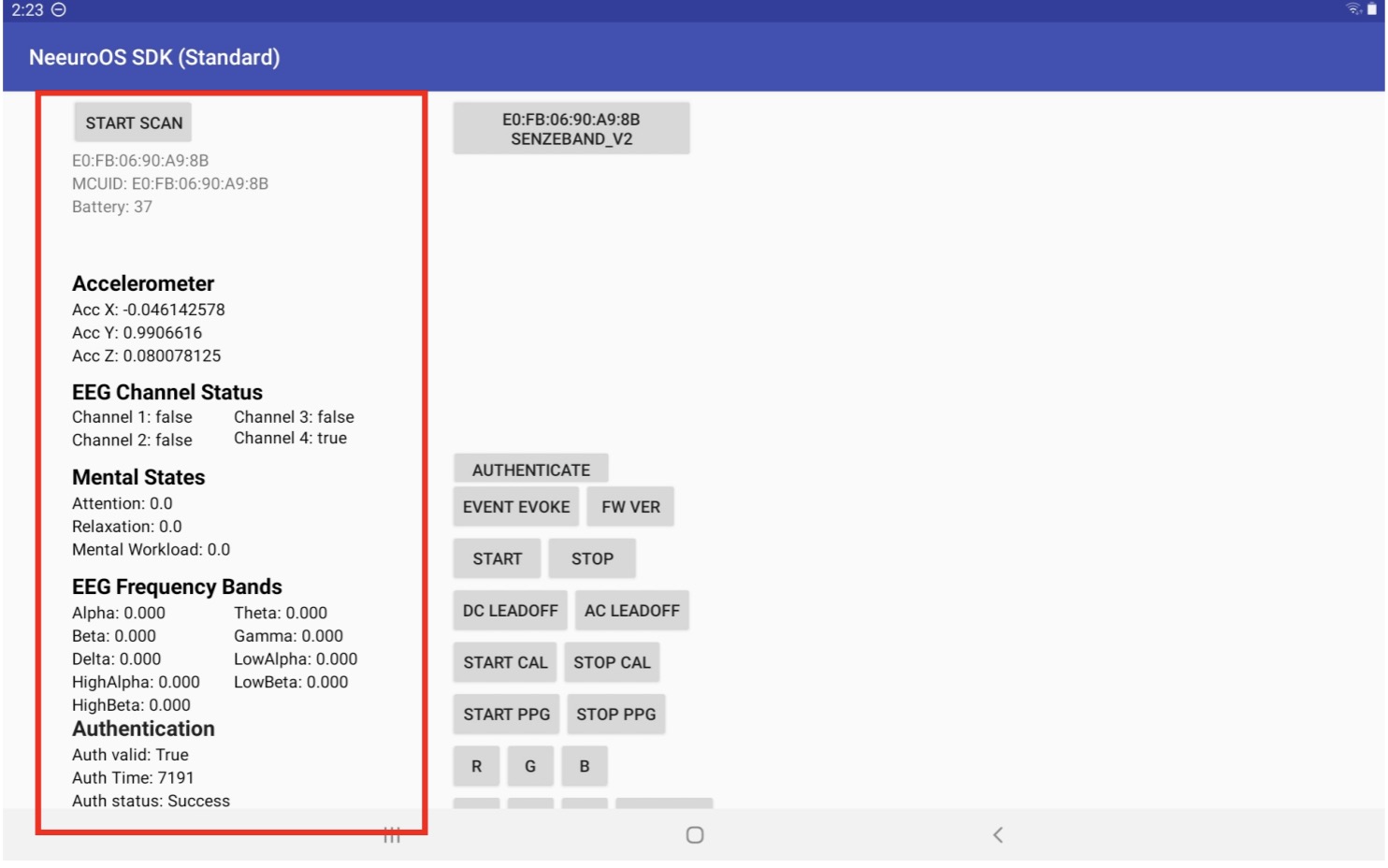Begin calibration via START CAL
Viewport: 1388px width, 868px height.
point(505,662)
